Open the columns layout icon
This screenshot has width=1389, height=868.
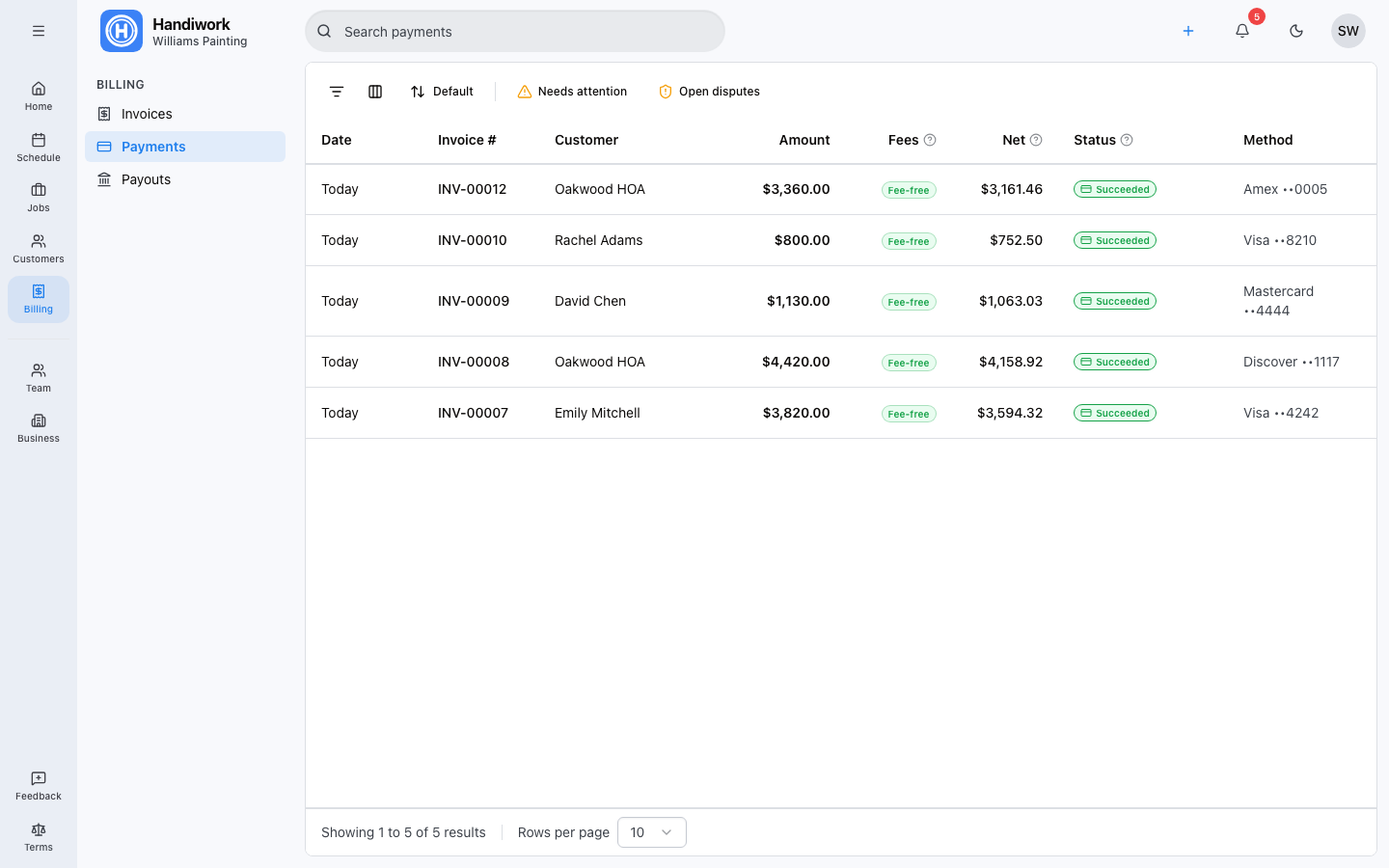[375, 92]
